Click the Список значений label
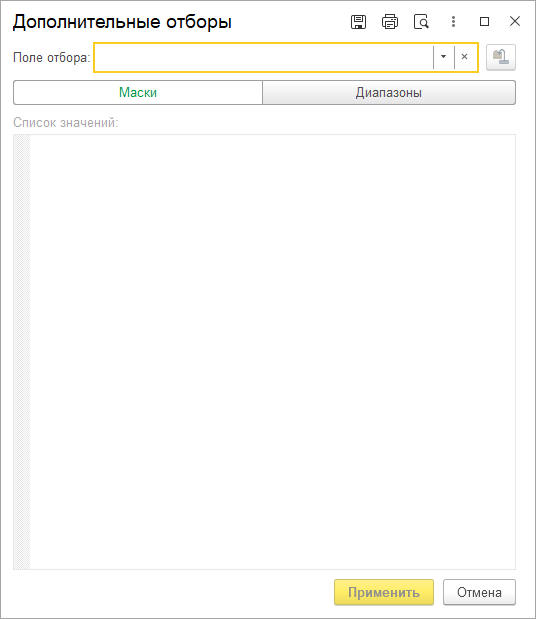 coord(66,123)
